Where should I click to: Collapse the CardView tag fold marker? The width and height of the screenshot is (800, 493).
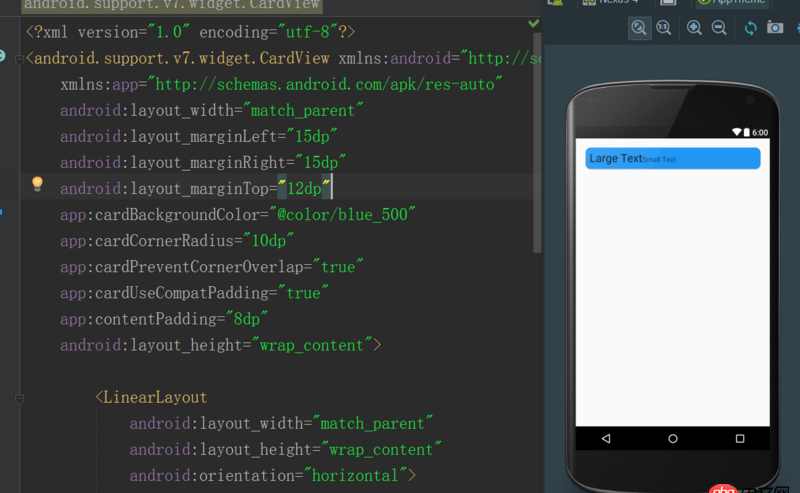(19, 59)
